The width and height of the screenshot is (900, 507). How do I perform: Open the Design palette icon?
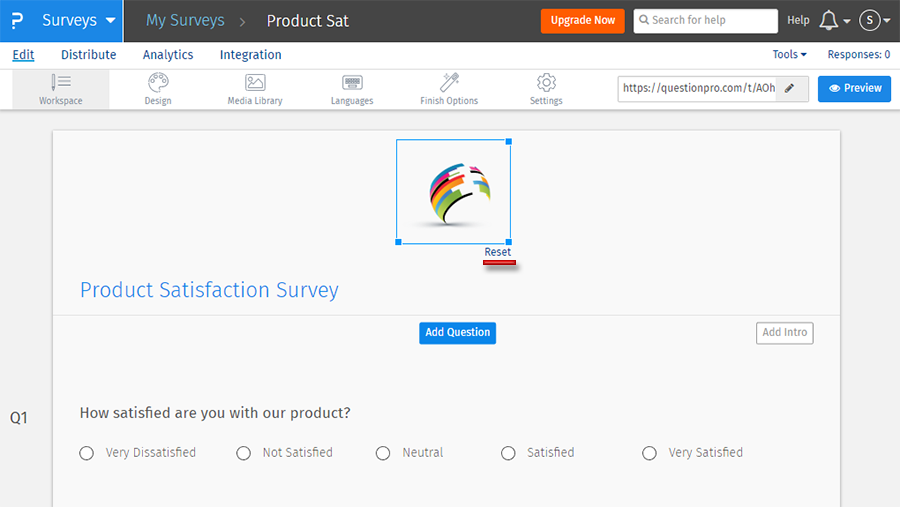pos(158,83)
